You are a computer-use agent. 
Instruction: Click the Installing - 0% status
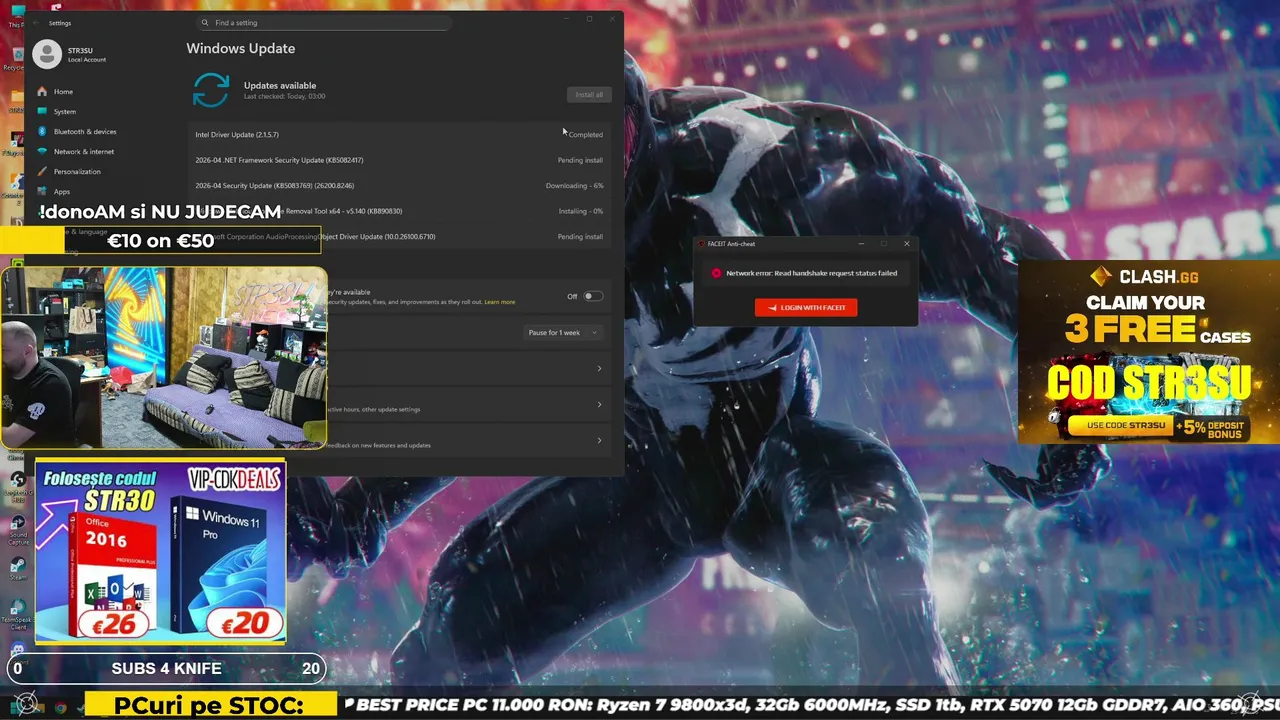[x=581, y=211]
